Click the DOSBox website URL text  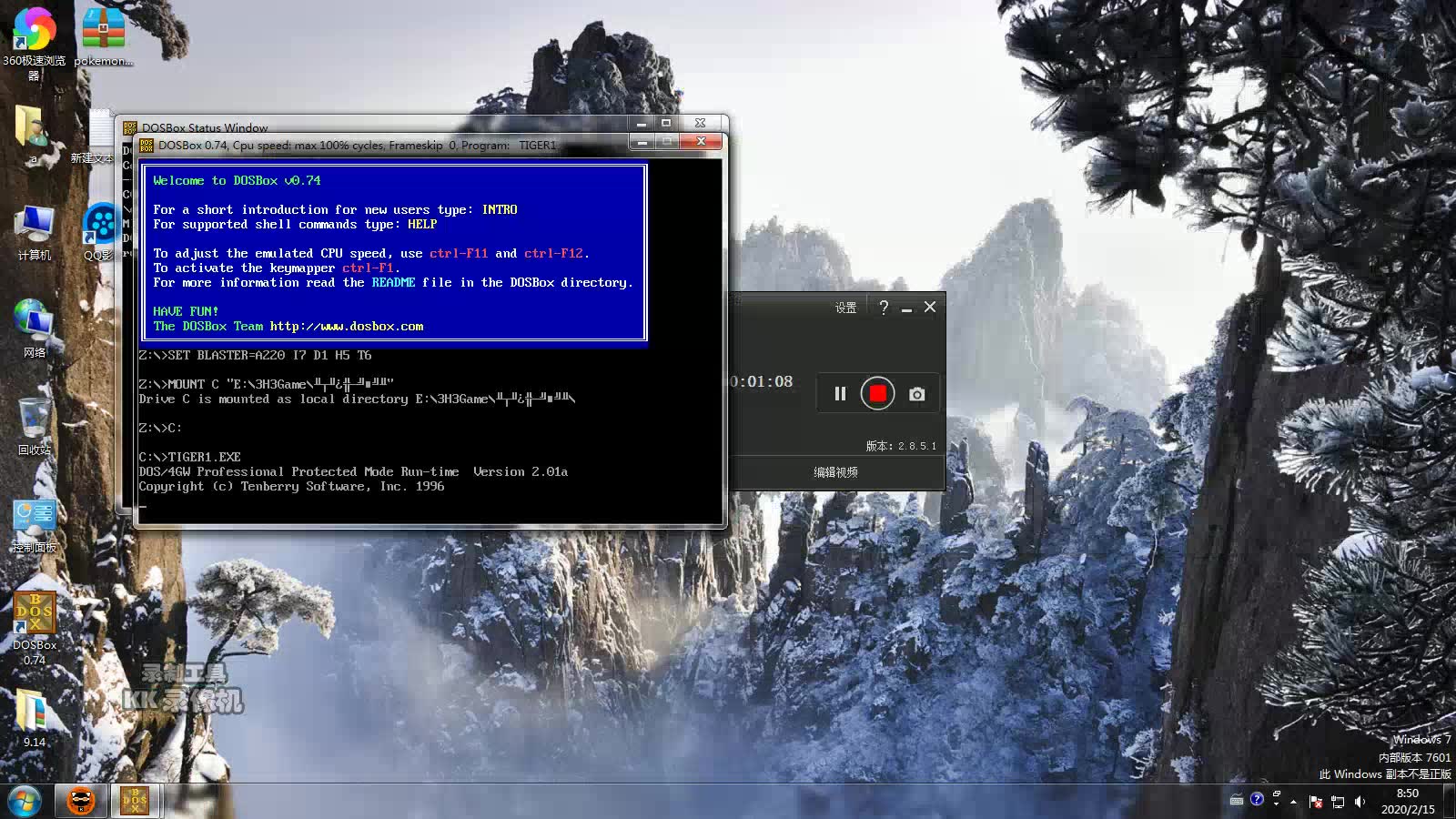[x=347, y=326]
